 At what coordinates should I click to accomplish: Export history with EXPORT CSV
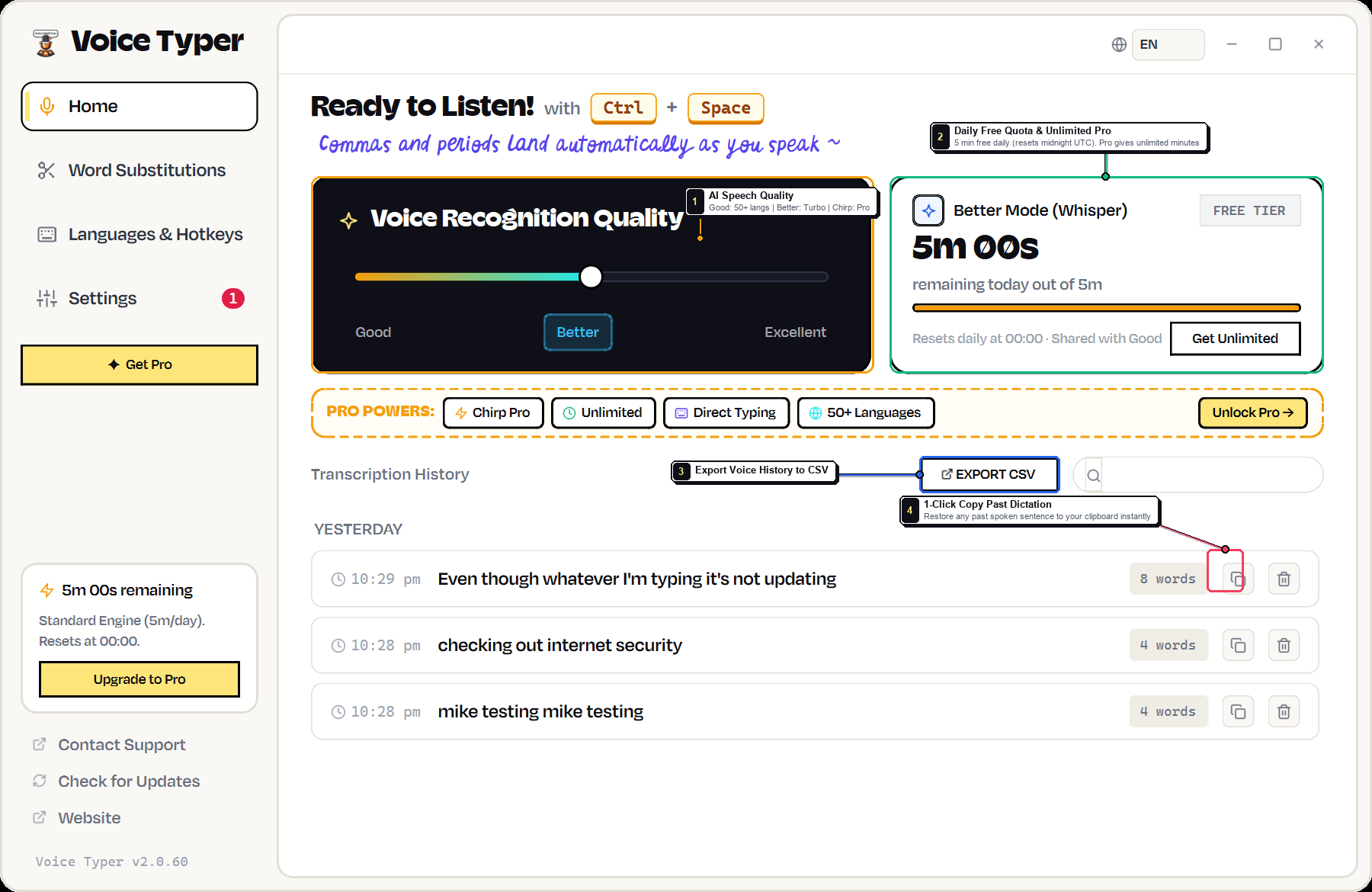989,474
